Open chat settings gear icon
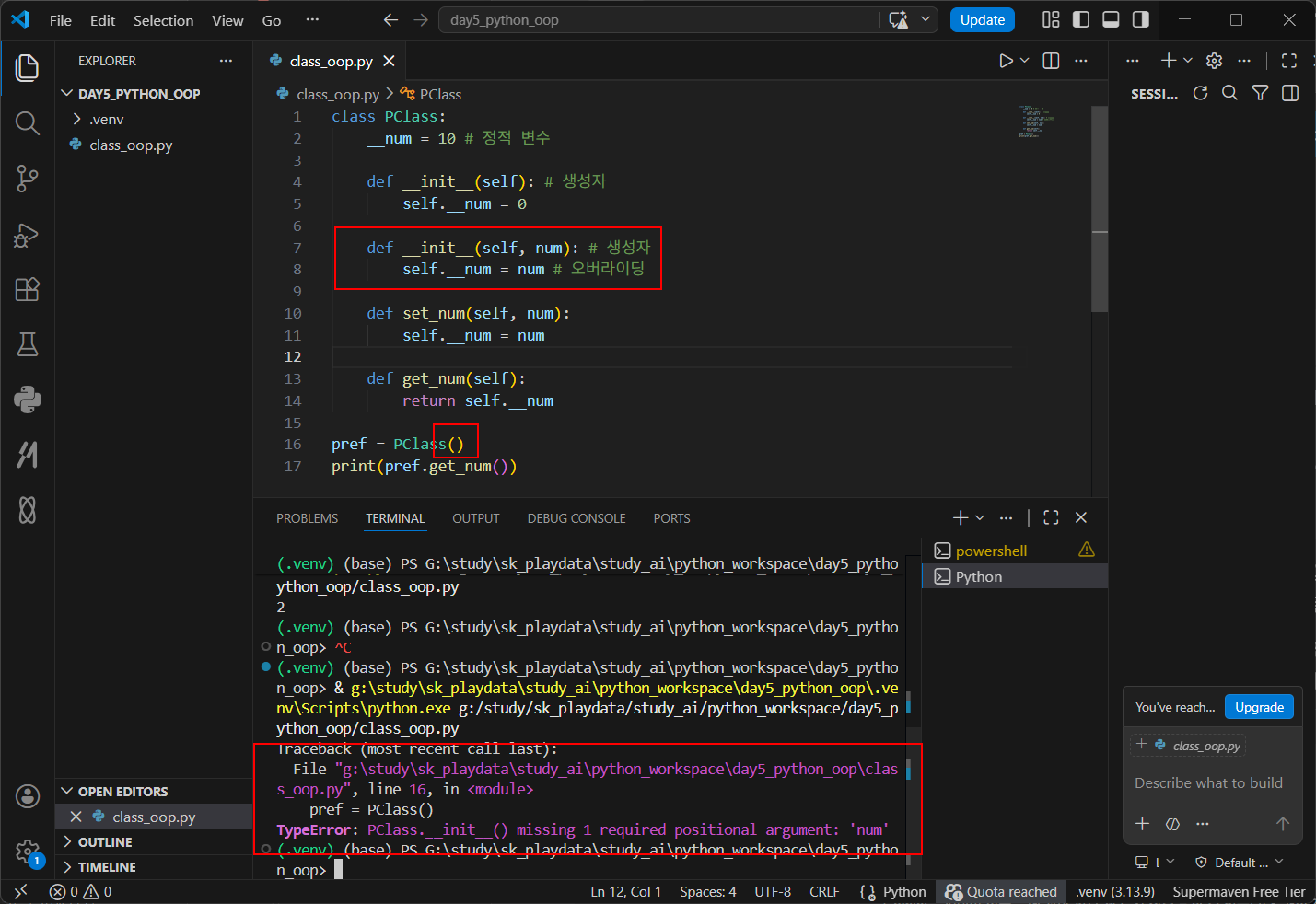1316x904 pixels. [1215, 61]
